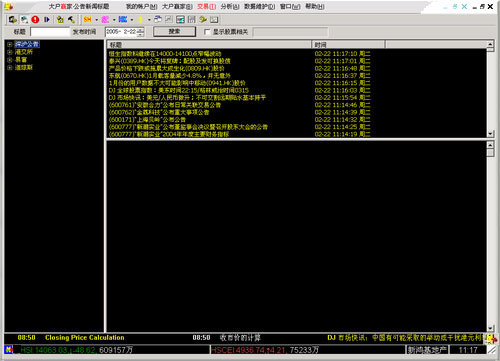Click the cyan X icon in title bar
Image resolution: width=500 pixels, height=361 pixels.
[464, 6]
